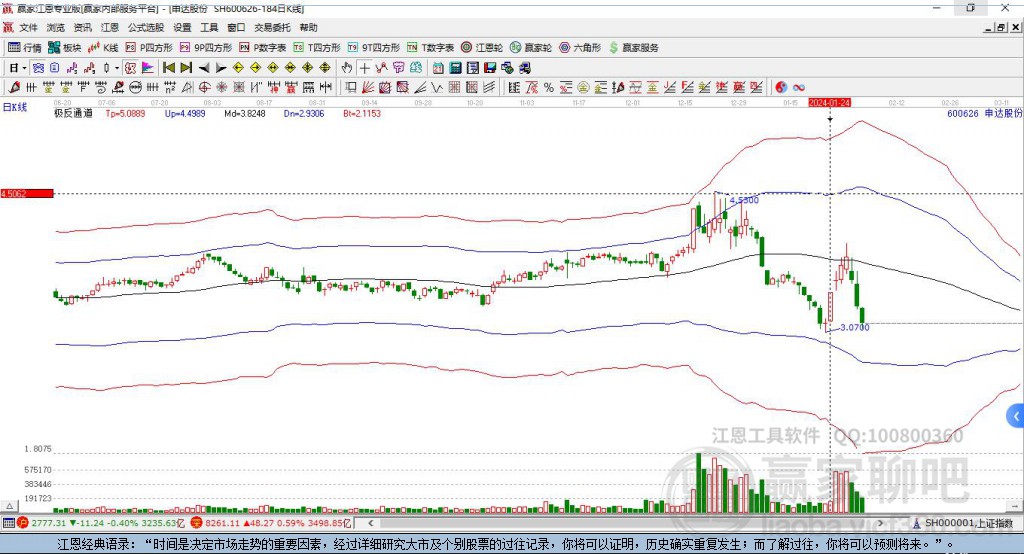Open the 江恩轮 Gann wheel tool
This screenshot has height=554, width=1024.
tap(482, 48)
